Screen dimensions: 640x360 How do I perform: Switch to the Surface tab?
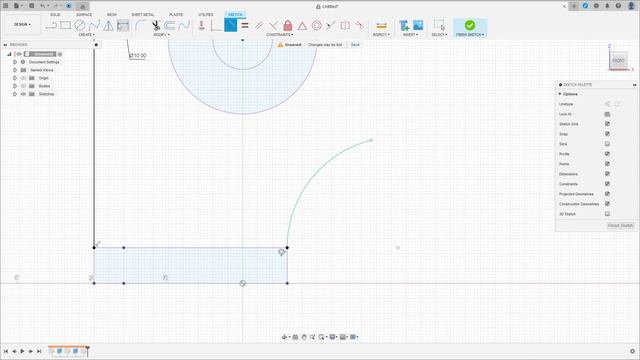(84, 15)
